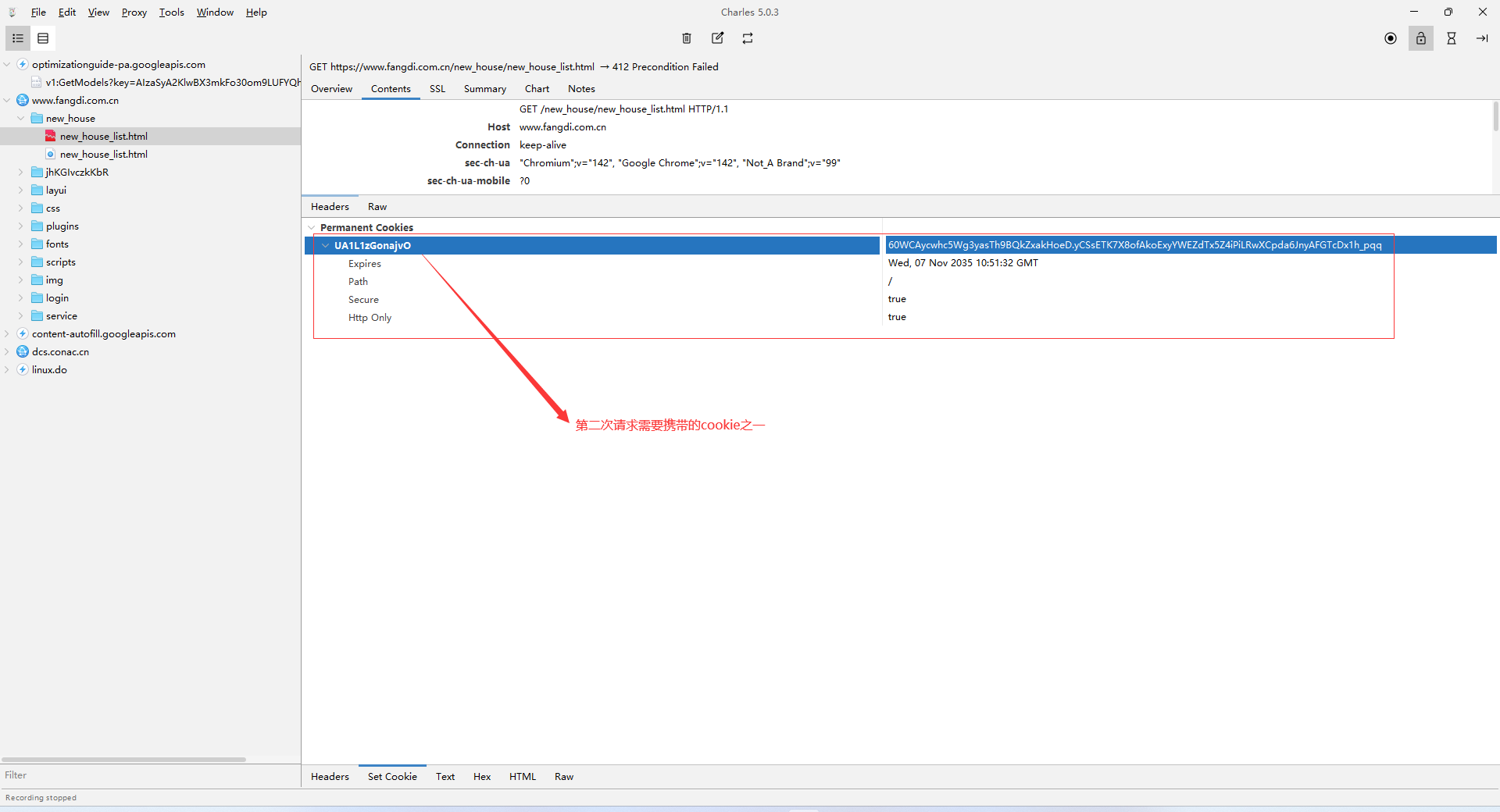Select the Http Only attribute row
The height and width of the screenshot is (812, 1500).
(x=901, y=318)
